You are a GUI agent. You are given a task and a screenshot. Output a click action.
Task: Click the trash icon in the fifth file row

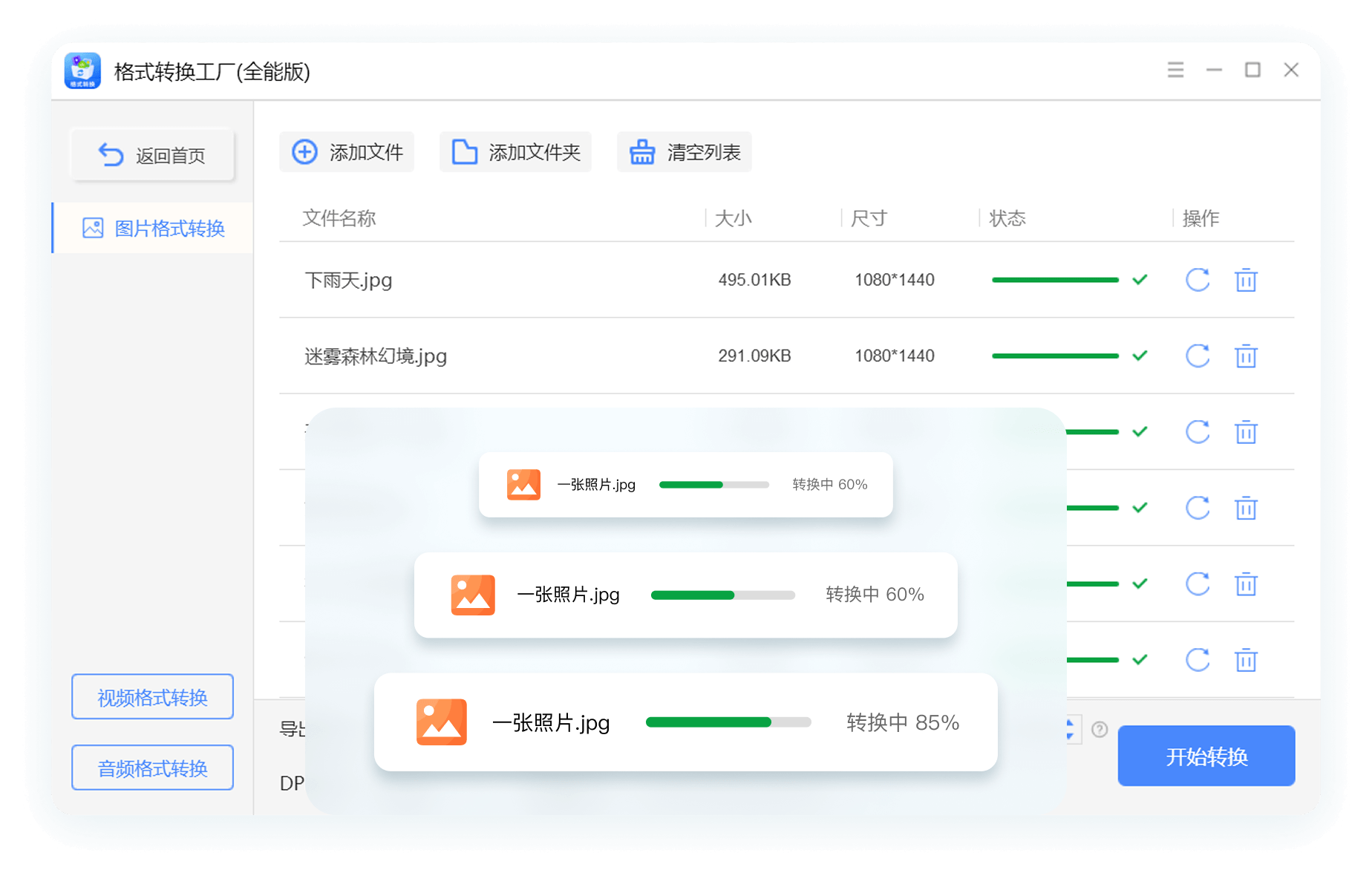(1246, 584)
